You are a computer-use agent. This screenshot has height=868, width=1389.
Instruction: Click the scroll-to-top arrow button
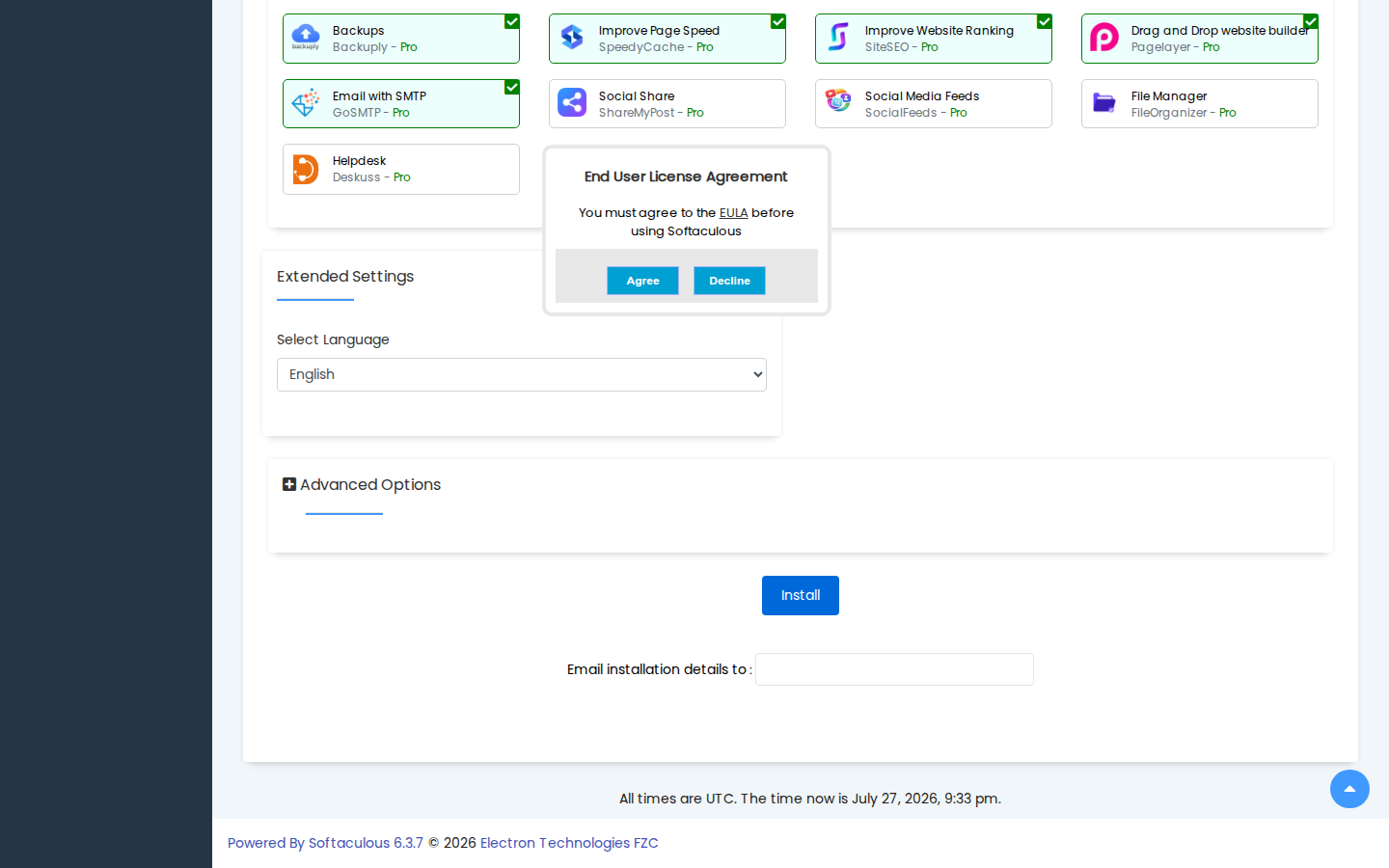(1349, 789)
